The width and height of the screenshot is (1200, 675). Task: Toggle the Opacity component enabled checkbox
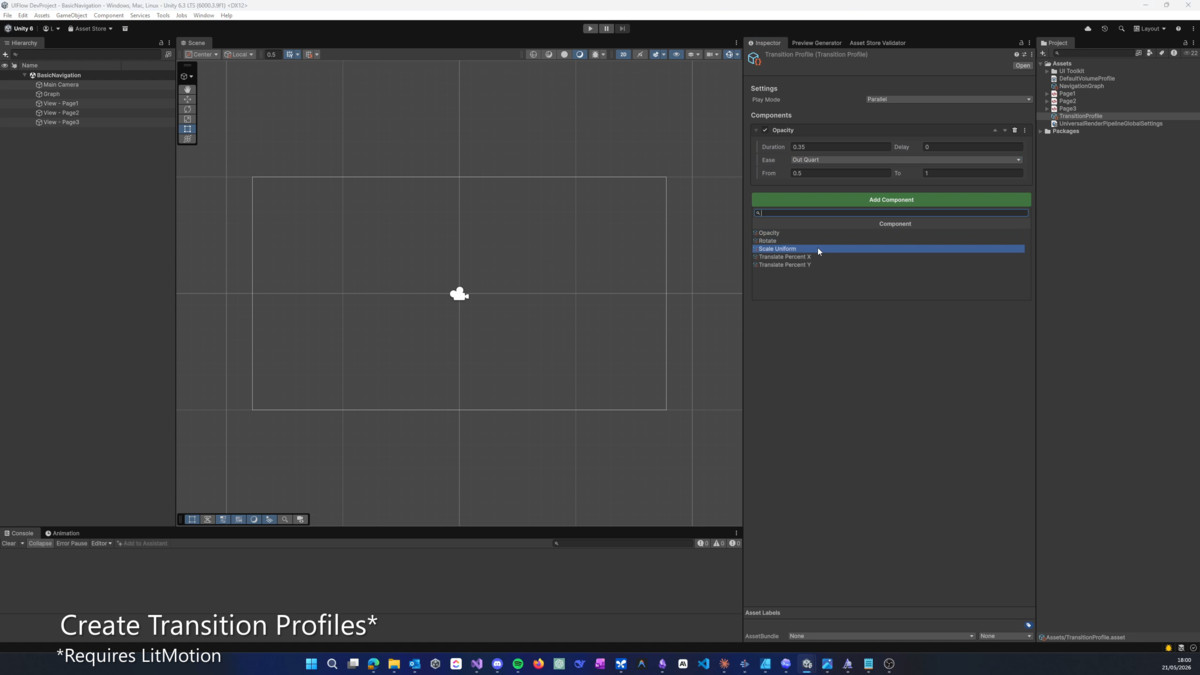(x=765, y=130)
